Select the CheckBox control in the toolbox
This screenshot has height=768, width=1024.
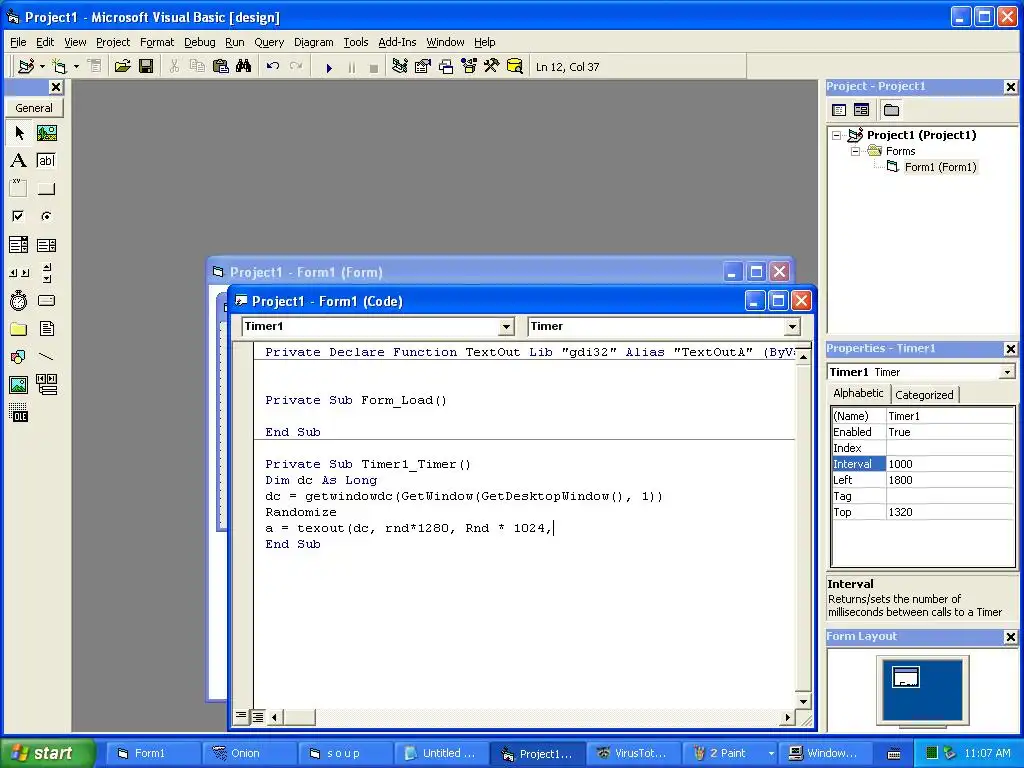tap(19, 216)
